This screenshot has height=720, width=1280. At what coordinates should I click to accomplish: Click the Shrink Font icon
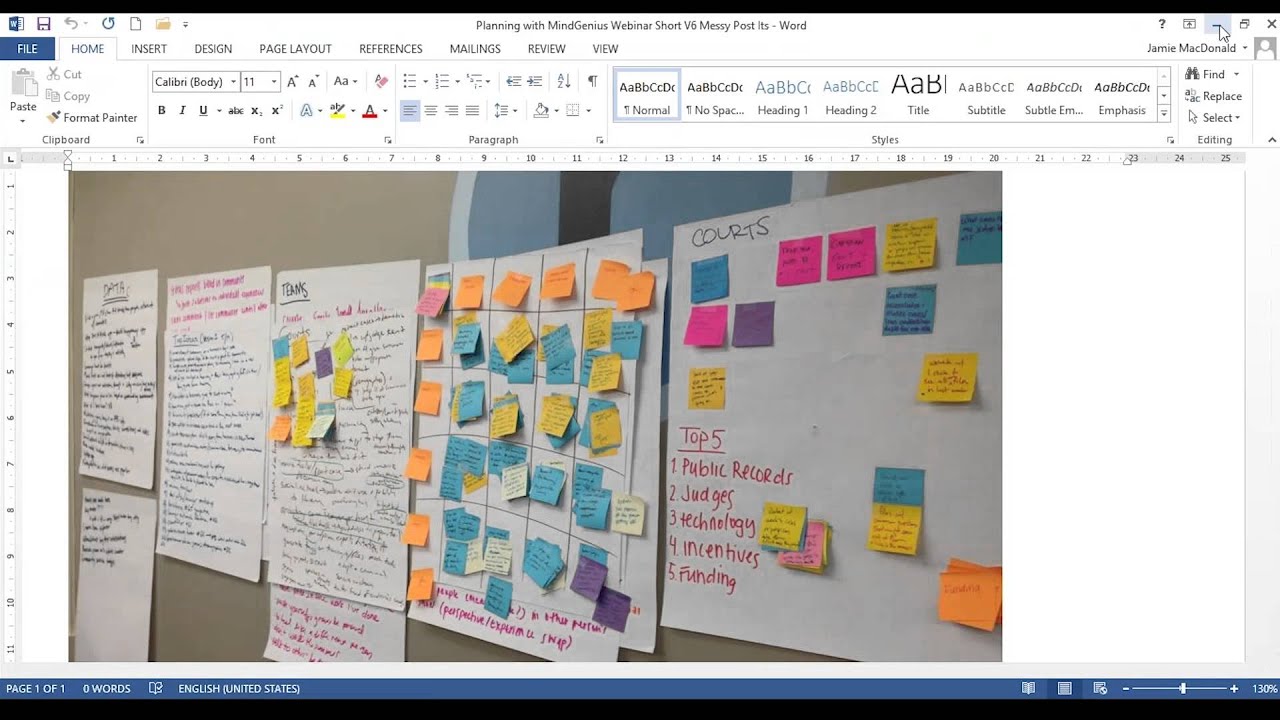314,82
